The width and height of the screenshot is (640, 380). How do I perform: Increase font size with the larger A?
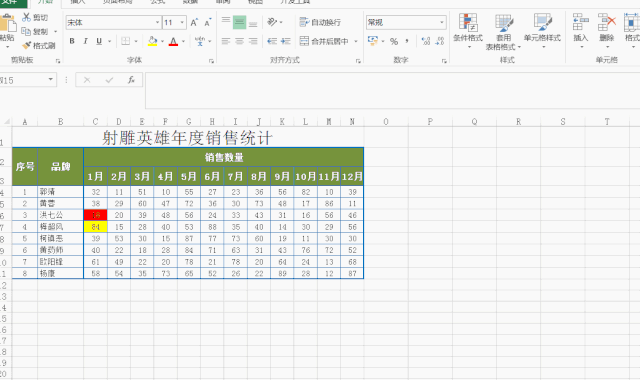[x=194, y=22]
